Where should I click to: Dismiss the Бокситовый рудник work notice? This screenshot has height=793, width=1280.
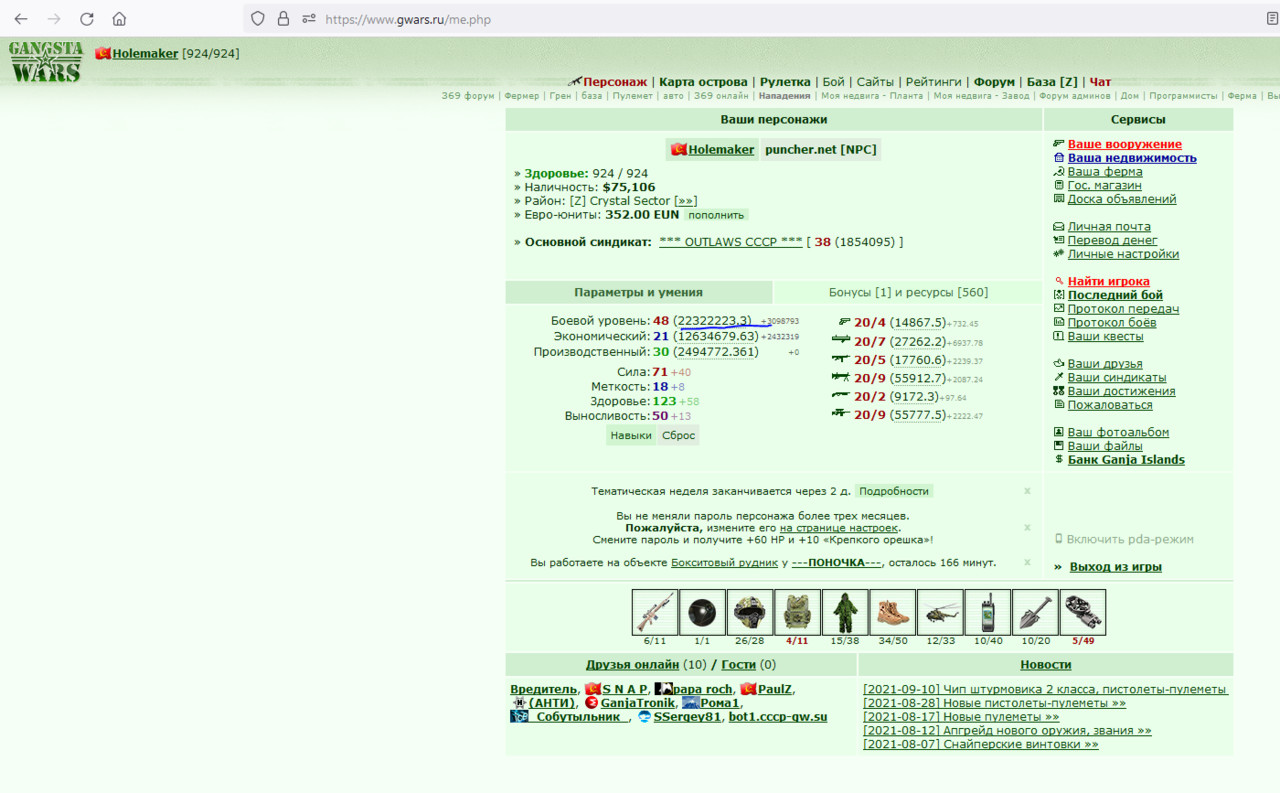click(1027, 562)
